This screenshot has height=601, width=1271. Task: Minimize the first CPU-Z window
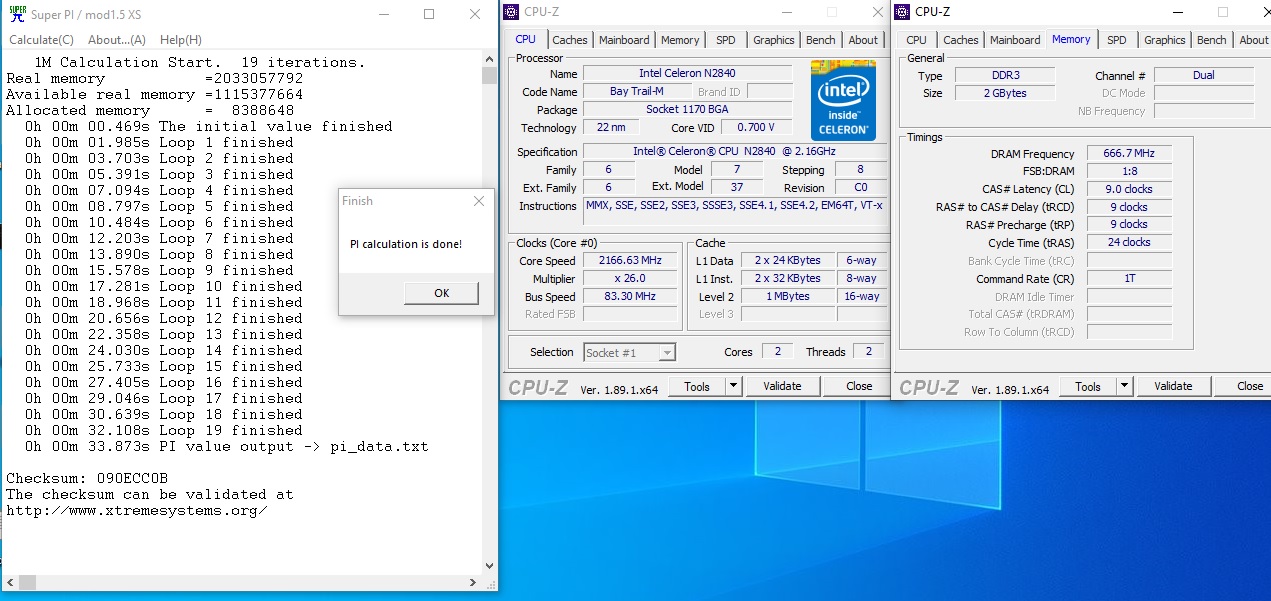pyautogui.click(x=788, y=12)
